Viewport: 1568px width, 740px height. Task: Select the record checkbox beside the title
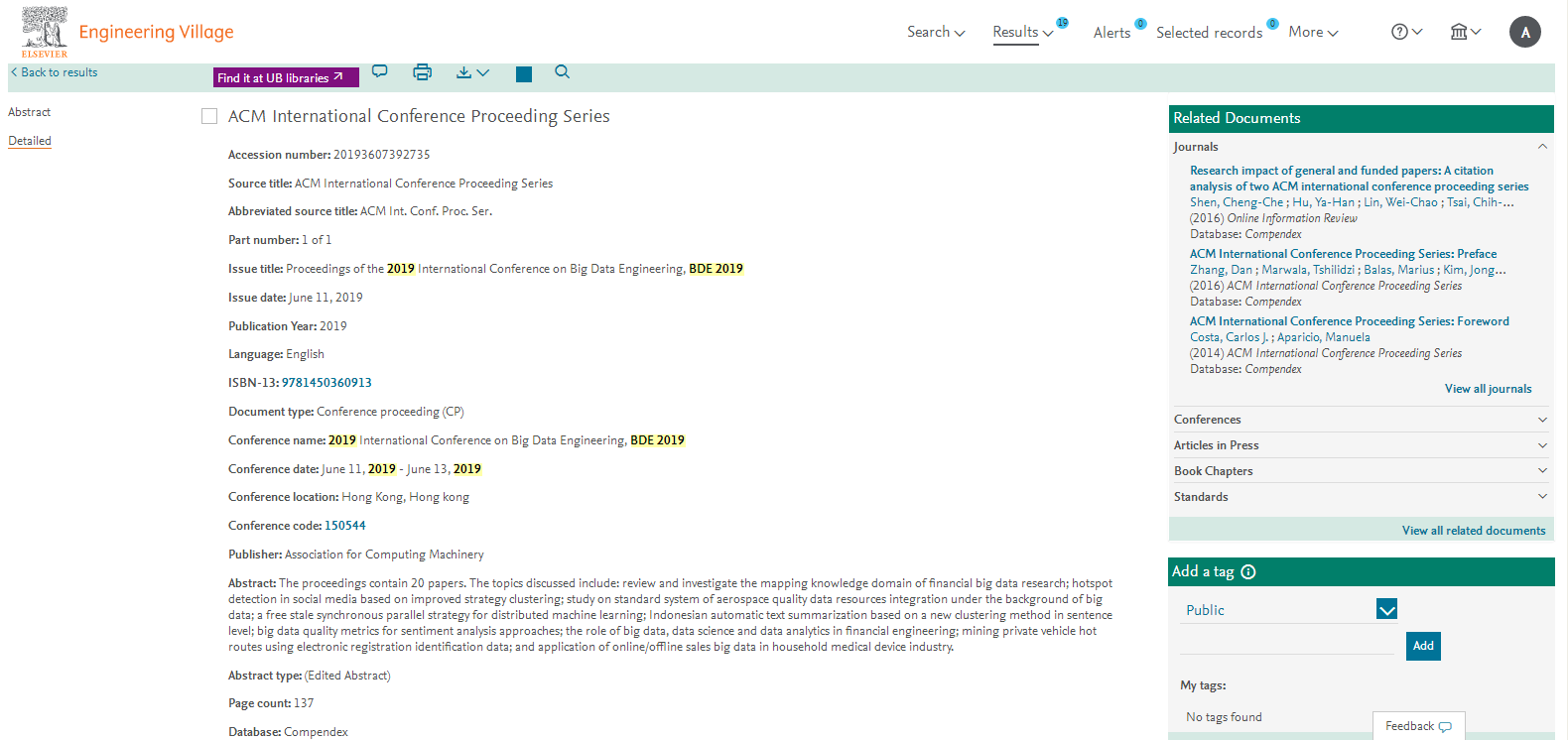(x=209, y=116)
